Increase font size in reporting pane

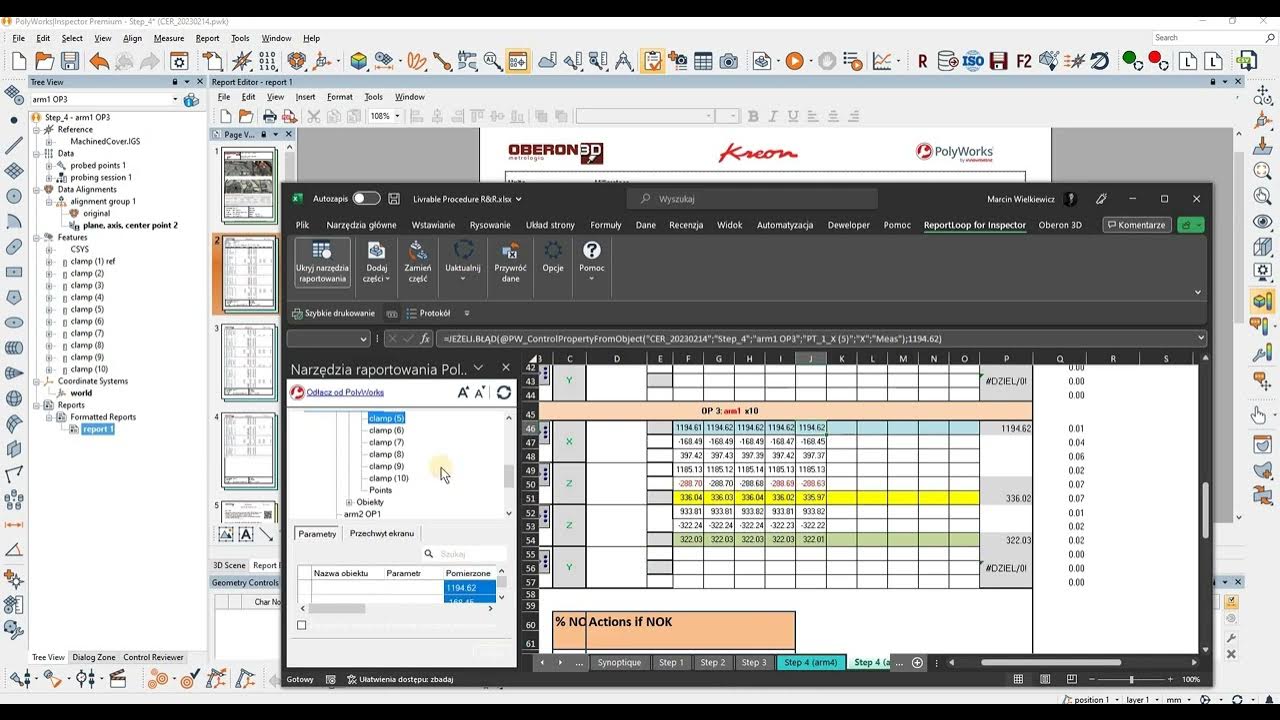coord(463,392)
